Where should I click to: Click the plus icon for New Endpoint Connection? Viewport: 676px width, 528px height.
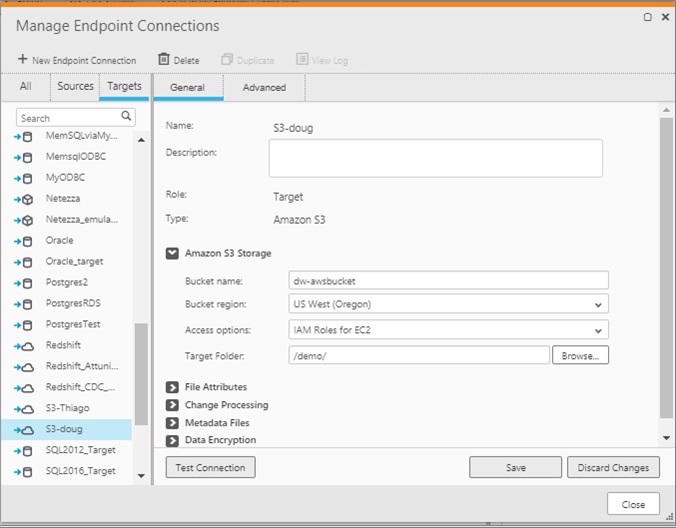(22, 59)
